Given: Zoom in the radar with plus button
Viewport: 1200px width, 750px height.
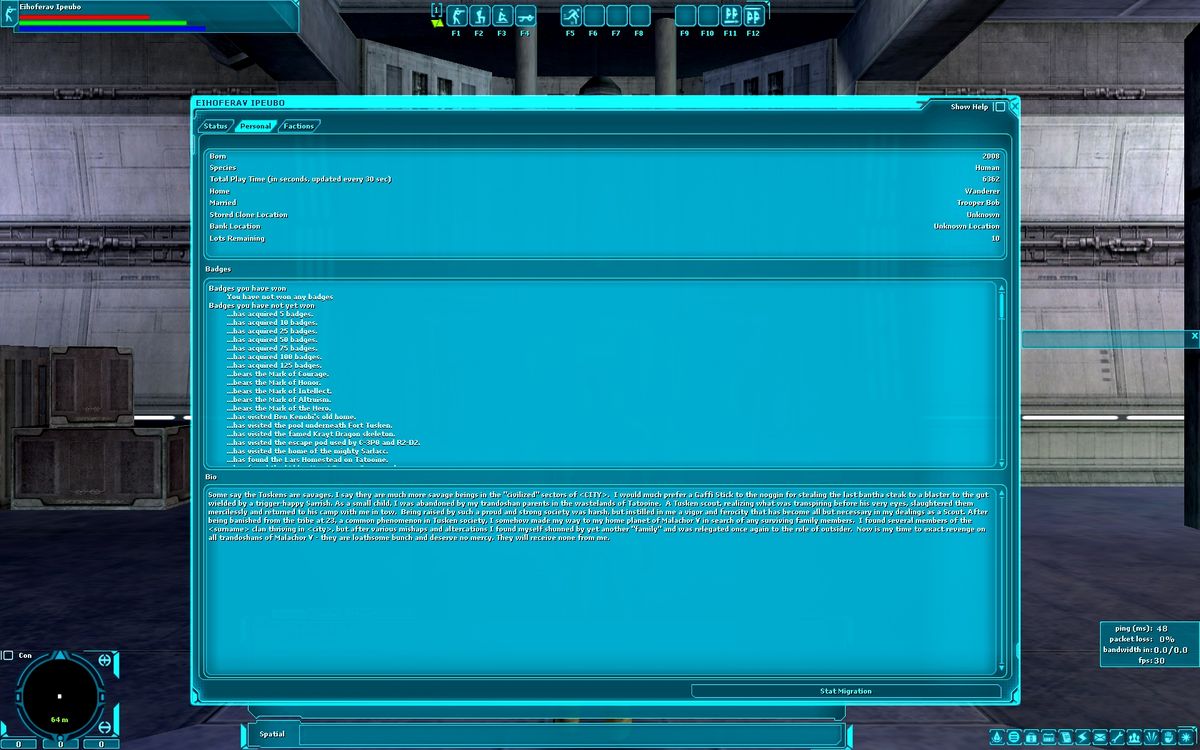Looking at the screenshot, I should 106,662.
